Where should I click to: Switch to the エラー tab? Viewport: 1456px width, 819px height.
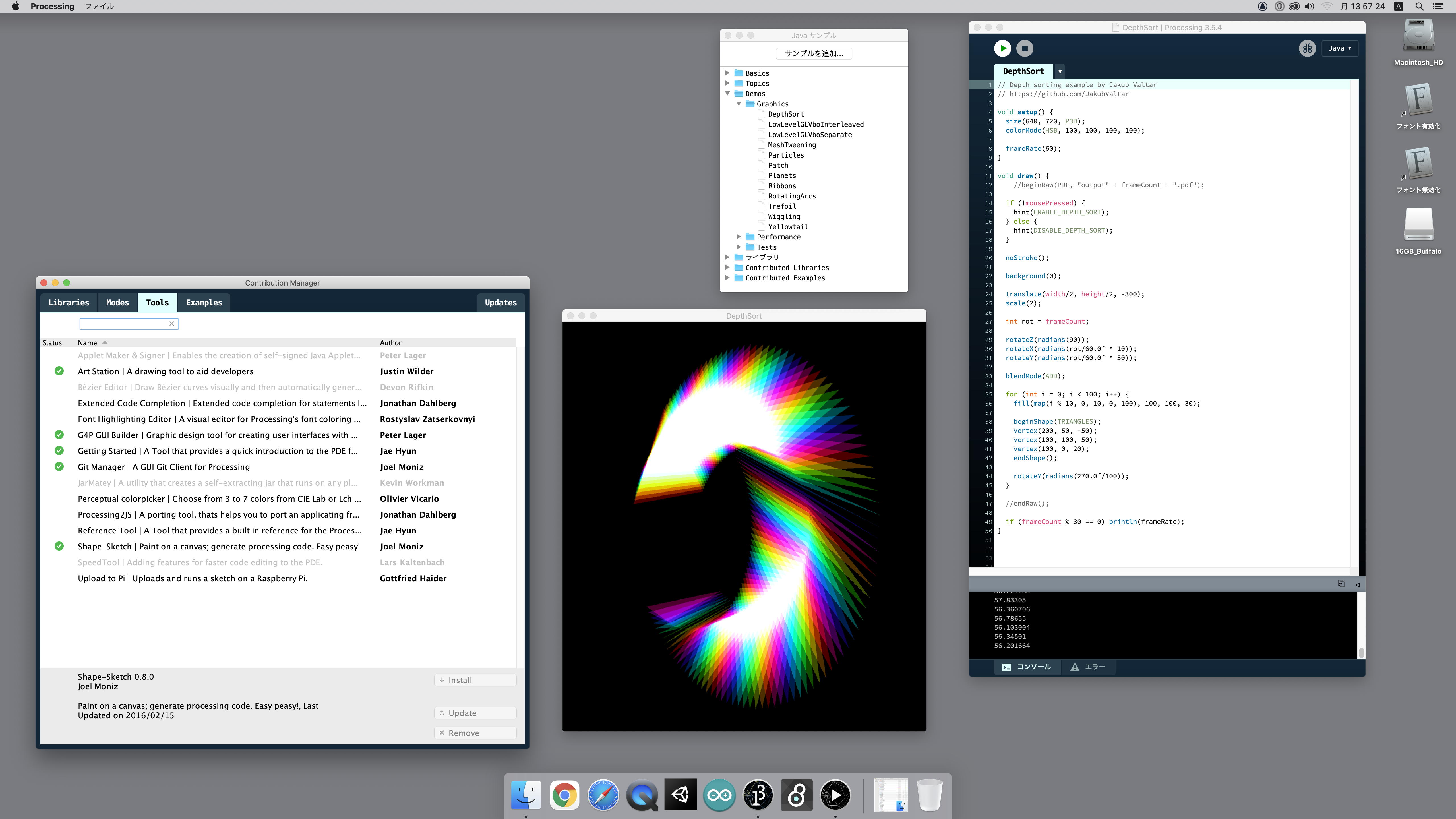[x=1088, y=667]
